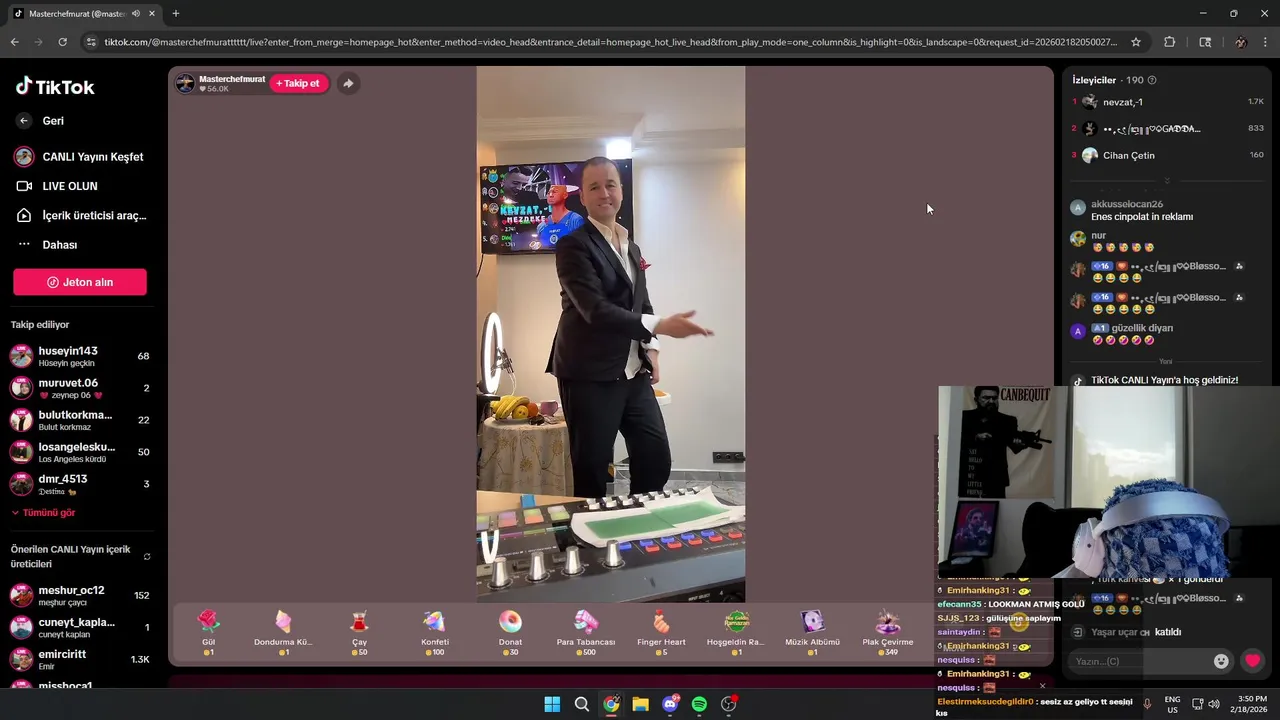The width and height of the screenshot is (1280, 720).
Task: Expand the Tümünü gör list
Action: [43, 513]
